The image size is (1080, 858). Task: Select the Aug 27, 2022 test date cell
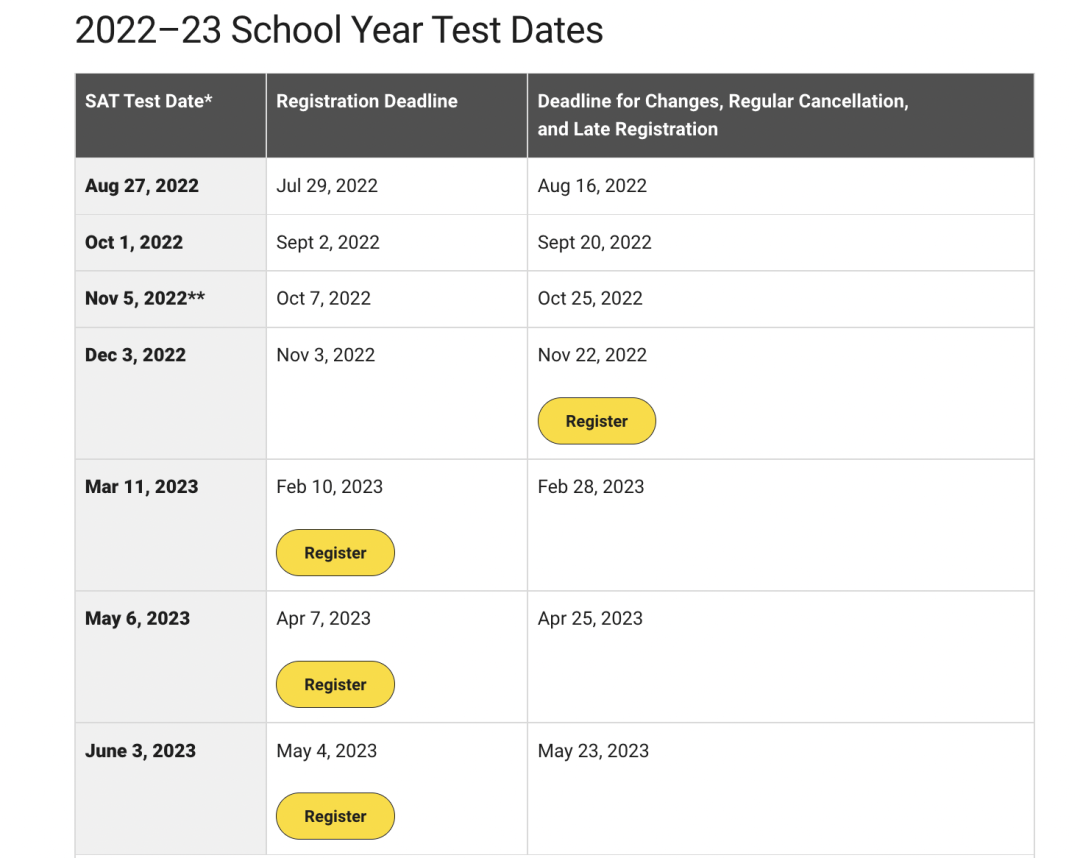[171, 186]
